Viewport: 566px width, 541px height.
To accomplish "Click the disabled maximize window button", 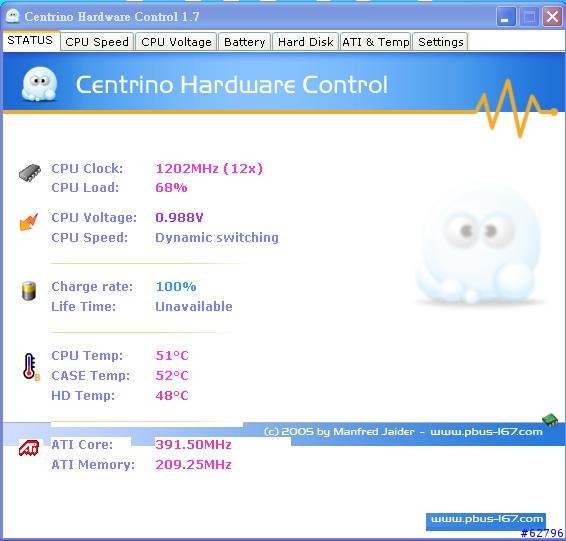I will click(x=529, y=17).
